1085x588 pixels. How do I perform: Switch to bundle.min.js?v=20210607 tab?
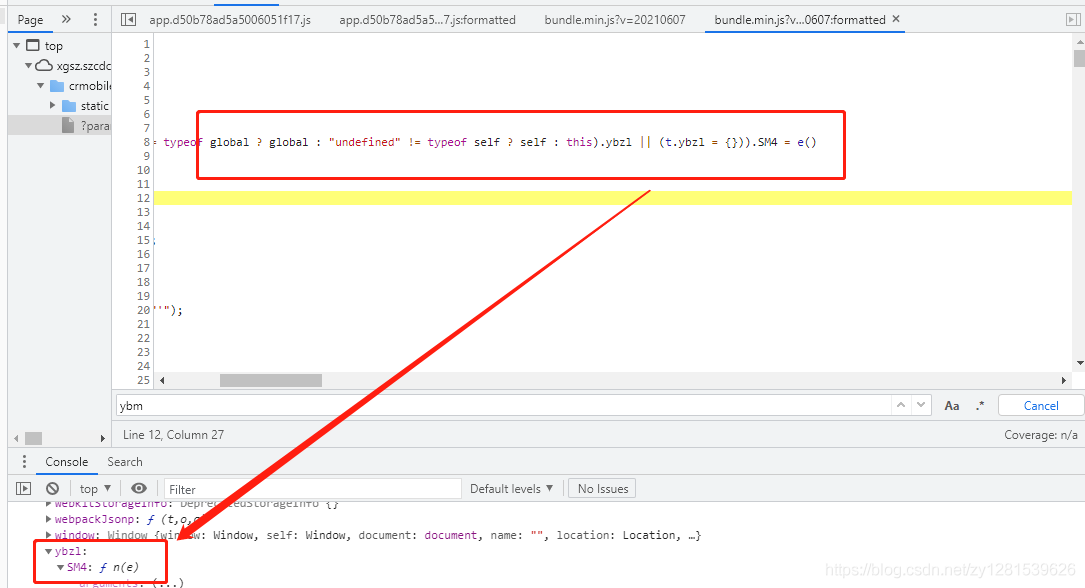[614, 20]
